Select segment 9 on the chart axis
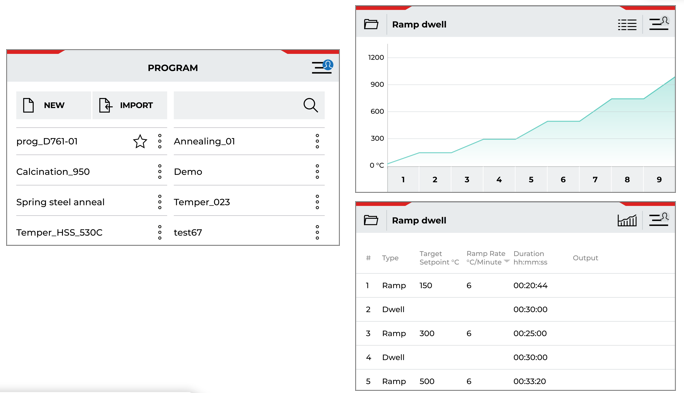The height and width of the screenshot is (393, 684). [x=659, y=179]
